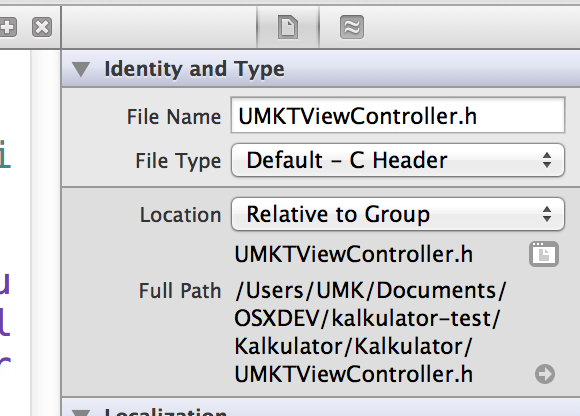The height and width of the screenshot is (416, 580).
Task: Click the File Type label
Action: [178, 161]
